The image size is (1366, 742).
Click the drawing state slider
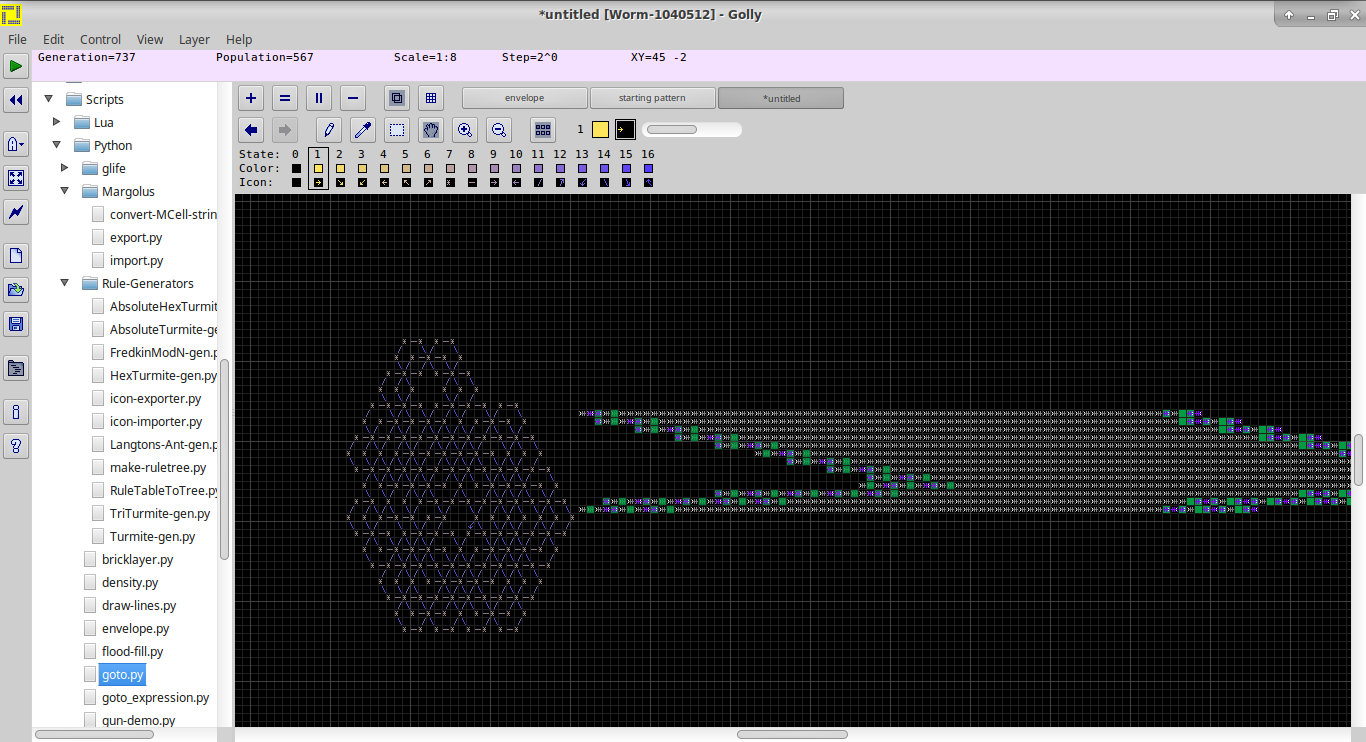pos(692,129)
